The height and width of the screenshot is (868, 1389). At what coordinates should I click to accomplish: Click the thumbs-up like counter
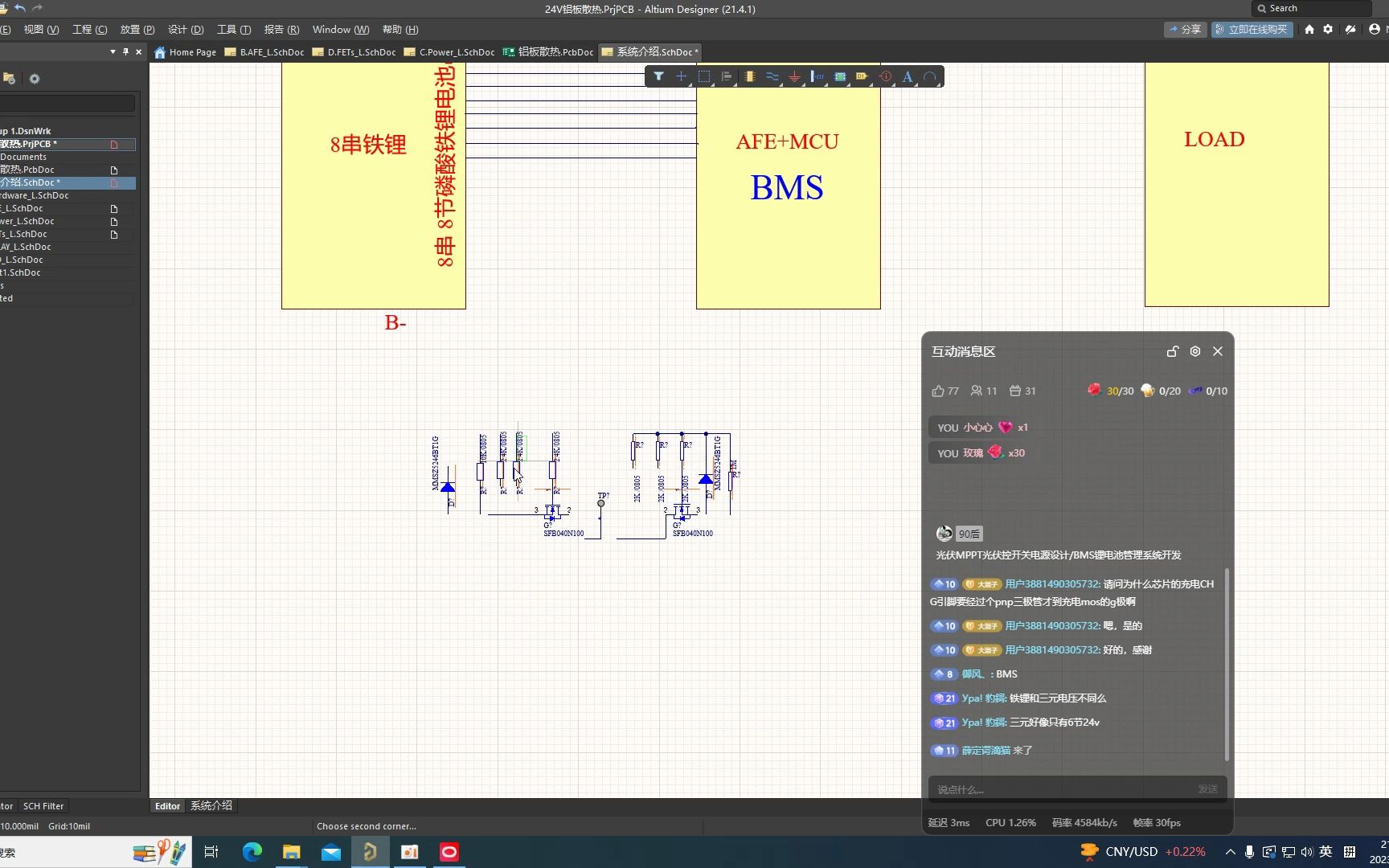(x=945, y=391)
